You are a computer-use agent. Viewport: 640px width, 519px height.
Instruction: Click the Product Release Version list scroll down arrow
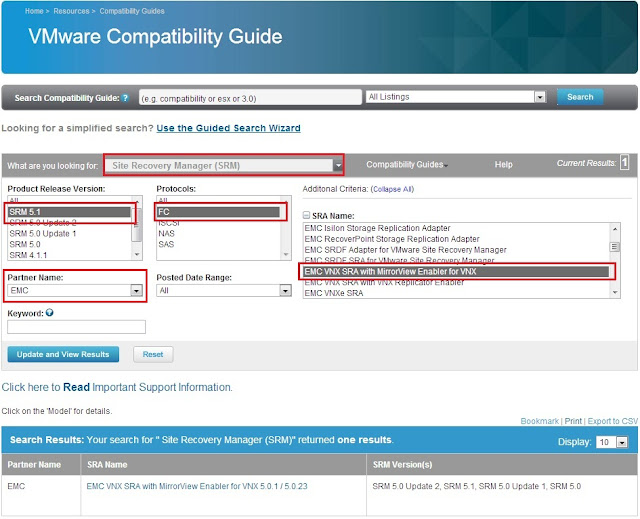click(137, 255)
